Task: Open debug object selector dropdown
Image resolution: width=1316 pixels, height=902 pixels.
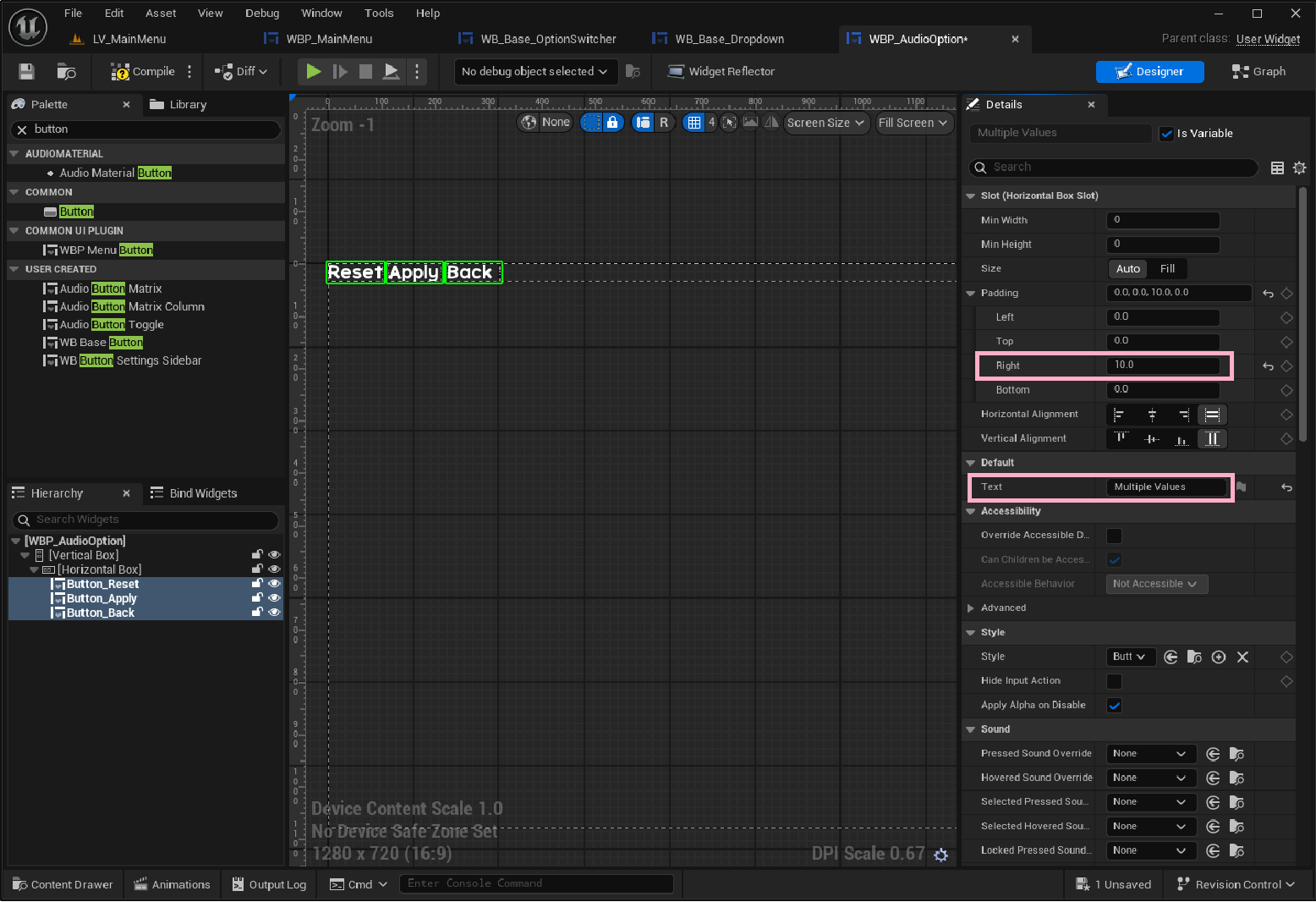Action: click(536, 72)
